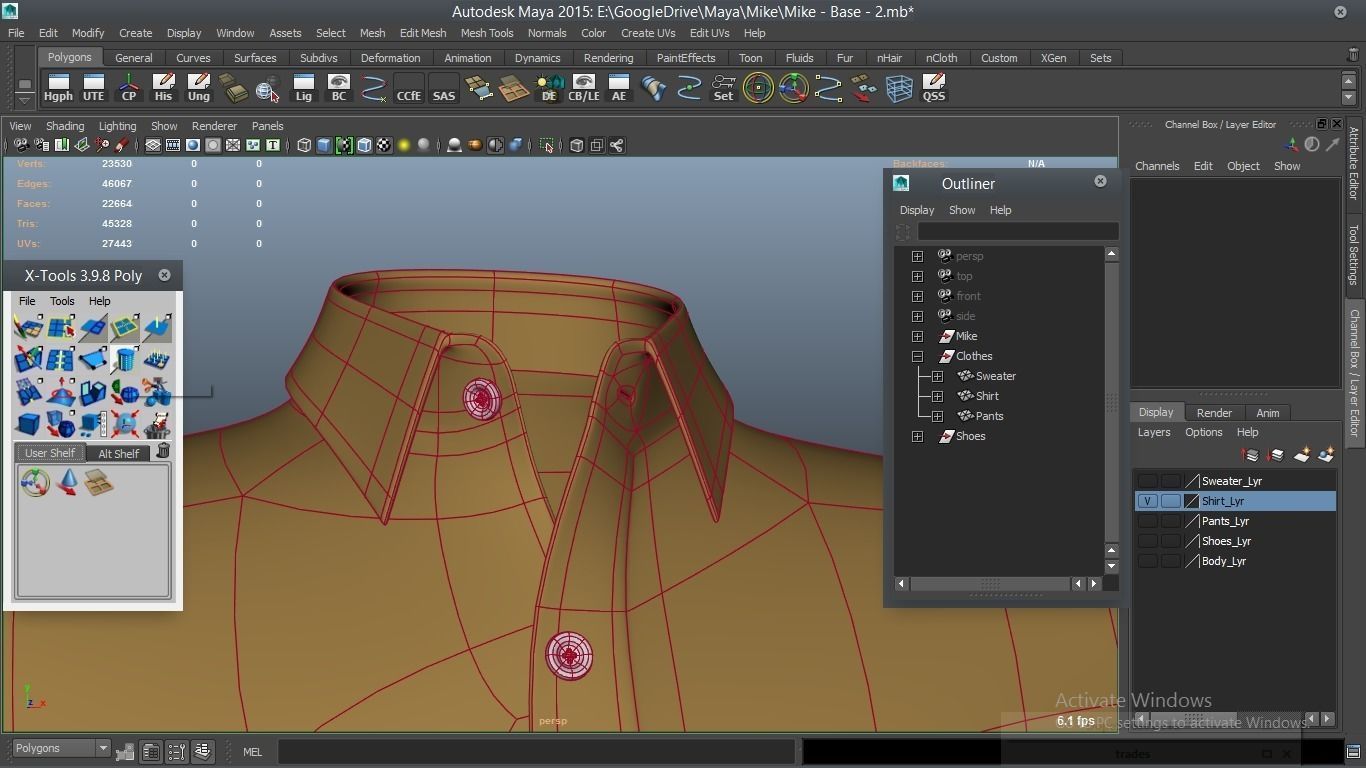
Task: Select the Render layer tab
Action: click(1214, 413)
